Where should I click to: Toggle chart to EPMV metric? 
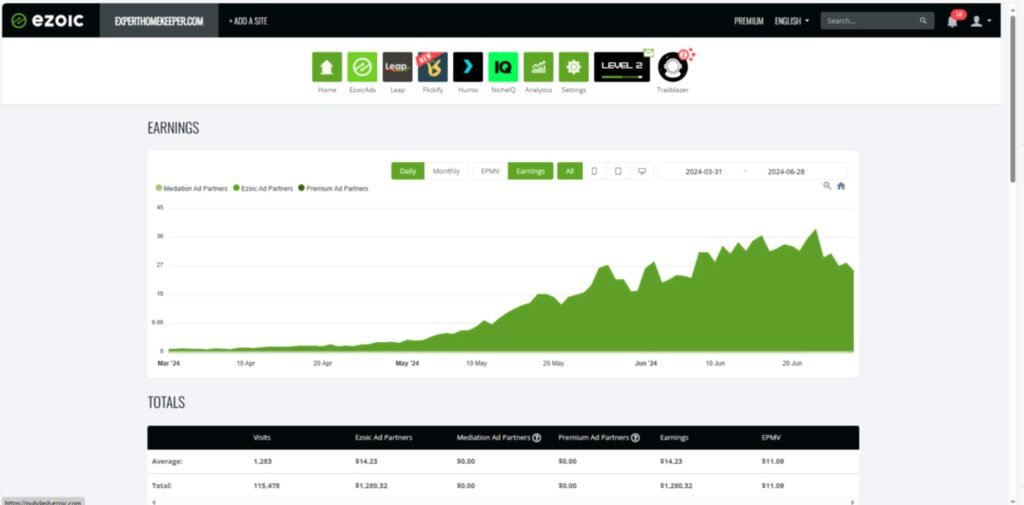coord(490,171)
